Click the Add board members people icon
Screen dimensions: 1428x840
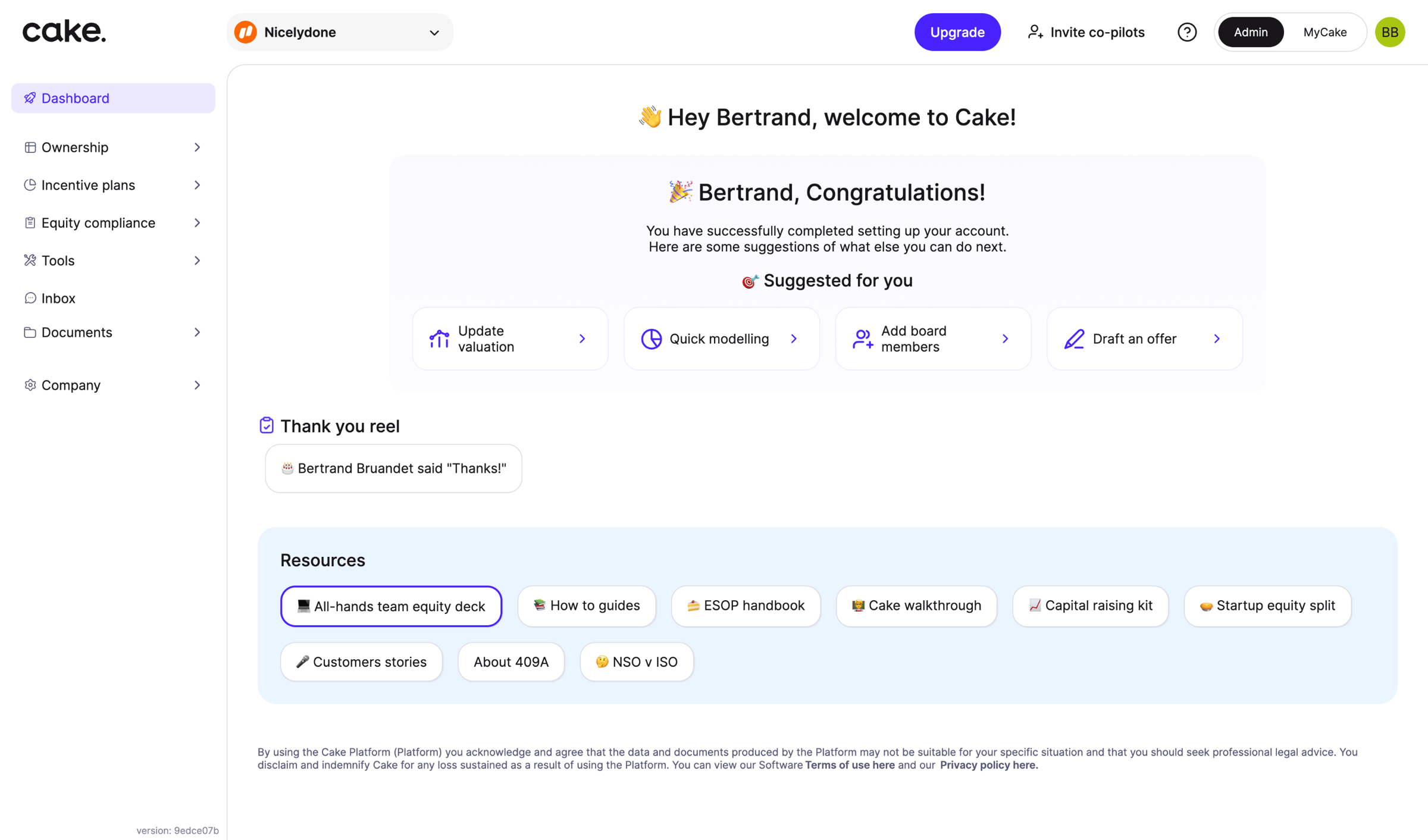[863, 339]
